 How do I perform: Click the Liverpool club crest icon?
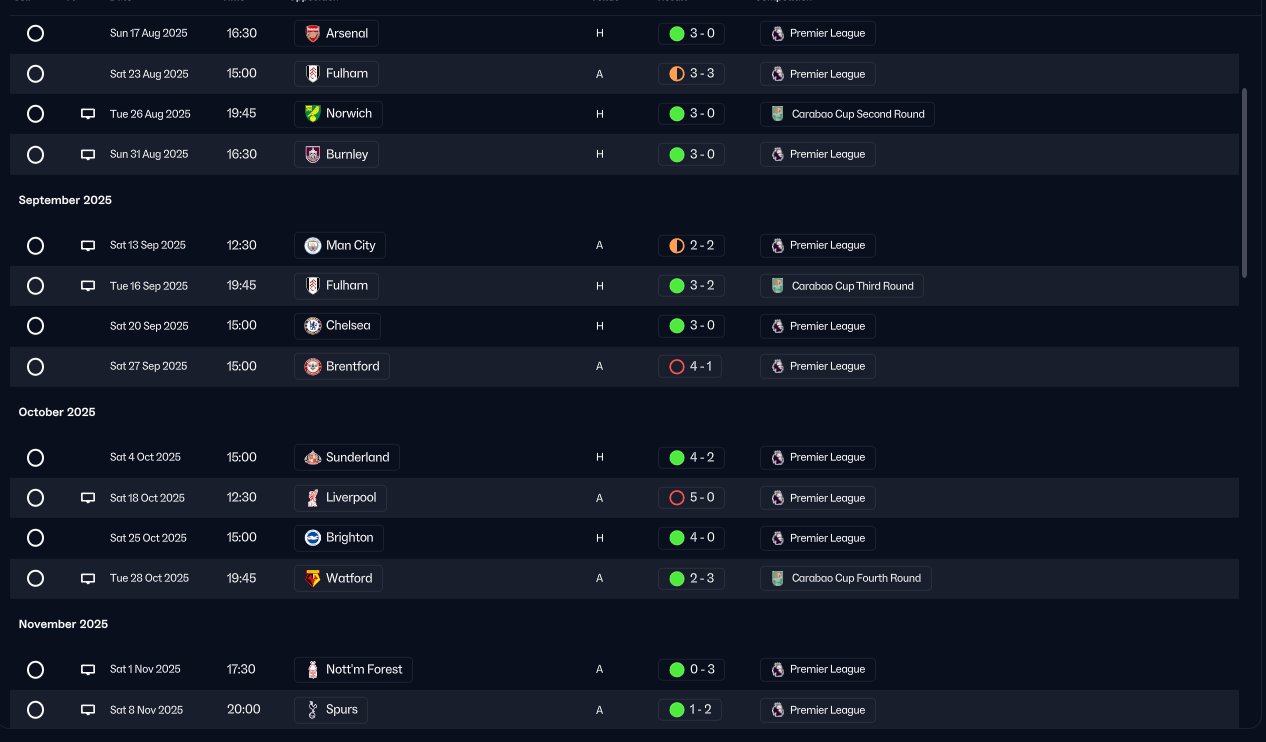pos(312,498)
